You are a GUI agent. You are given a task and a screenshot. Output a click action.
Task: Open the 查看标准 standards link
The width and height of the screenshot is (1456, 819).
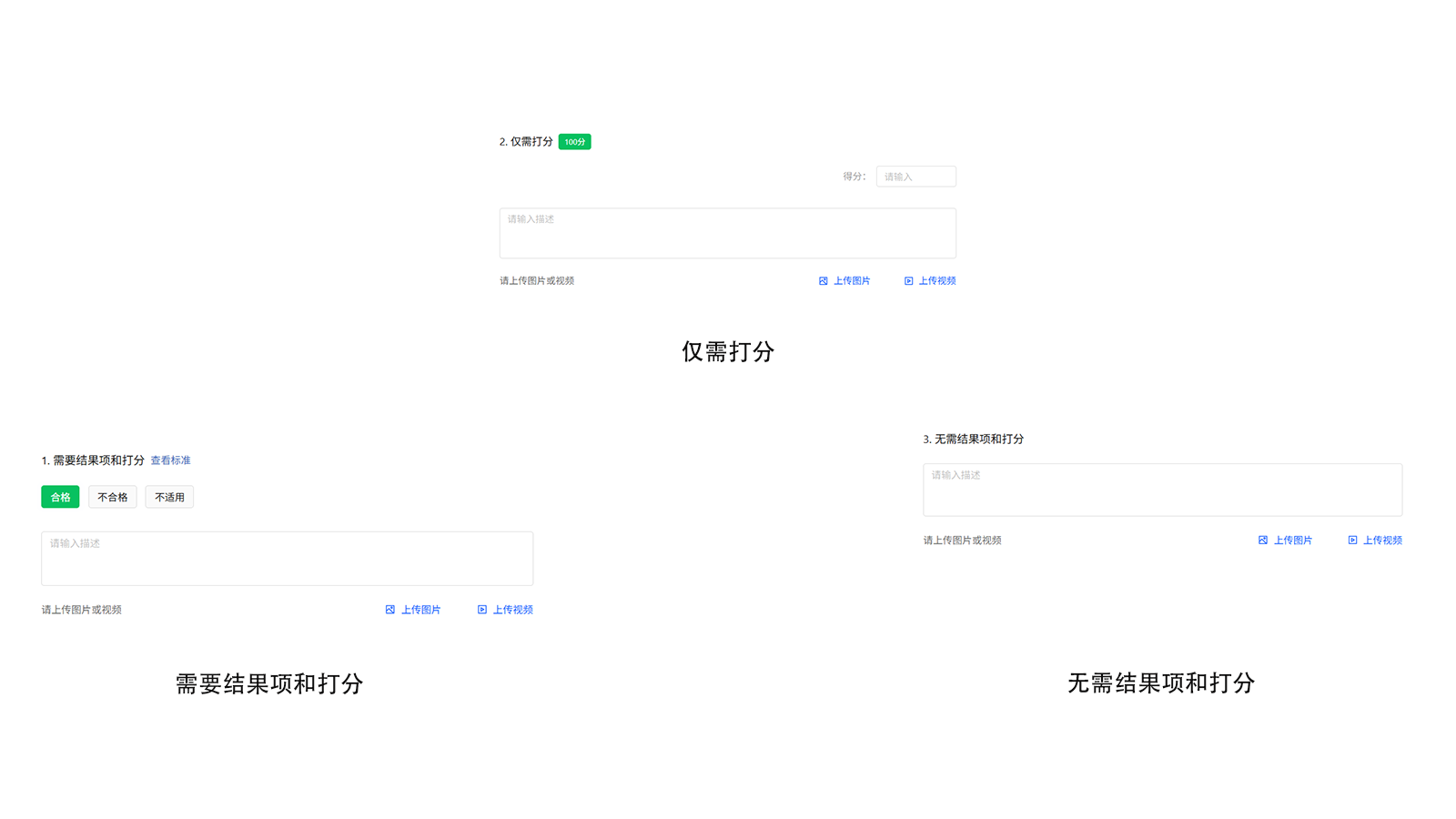(172, 460)
